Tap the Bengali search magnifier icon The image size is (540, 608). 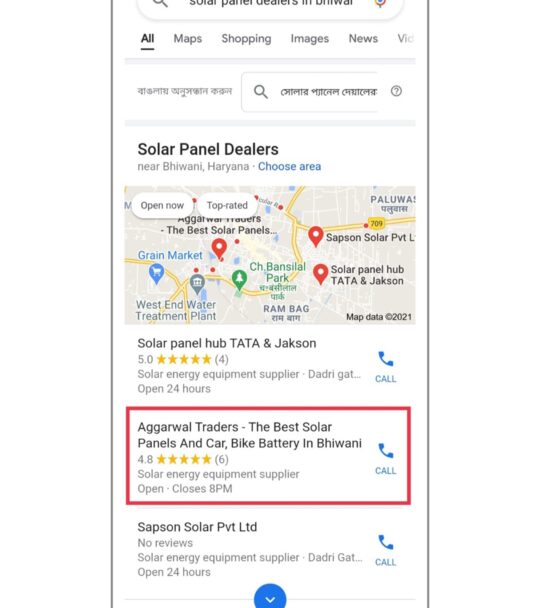pos(261,92)
